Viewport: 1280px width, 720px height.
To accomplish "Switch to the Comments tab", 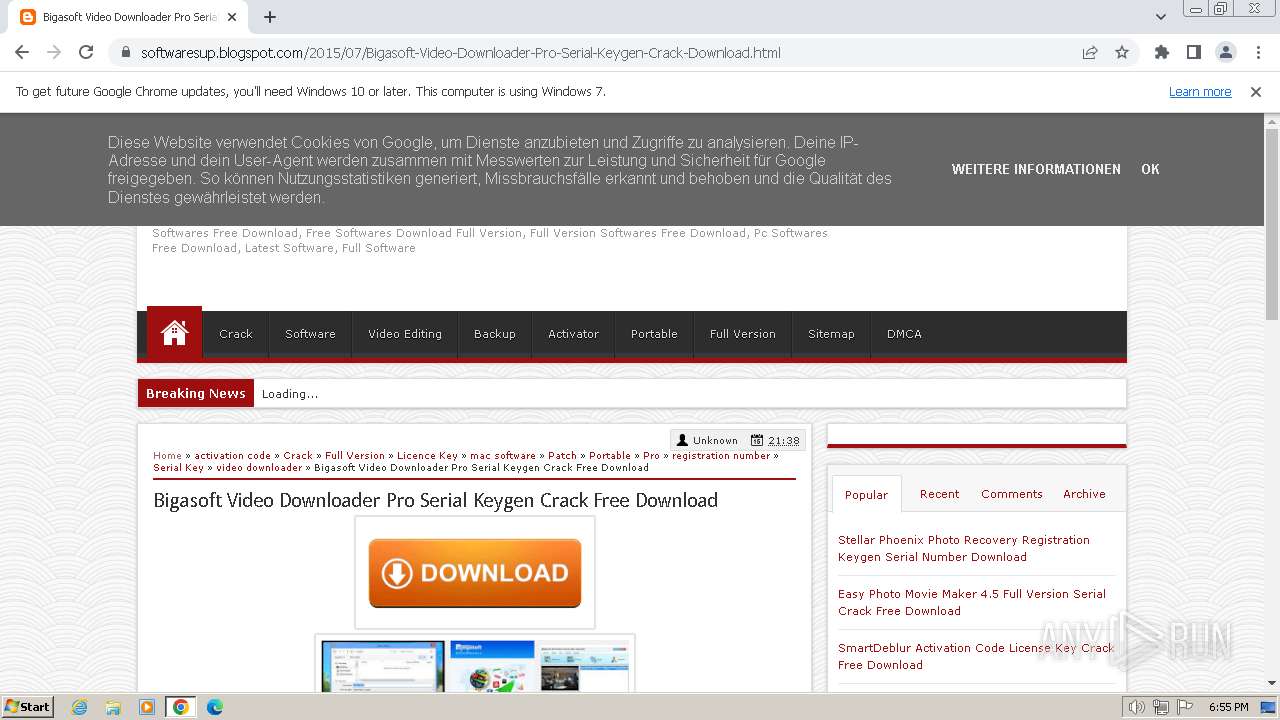I will click(1011, 494).
